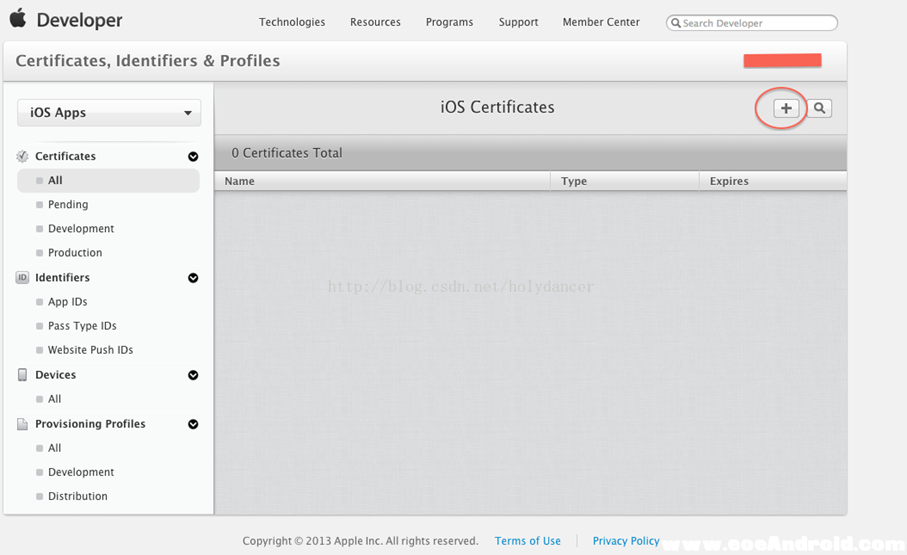Click the Devices phone icon in sidebar
This screenshot has width=907, height=555.
pos(23,375)
